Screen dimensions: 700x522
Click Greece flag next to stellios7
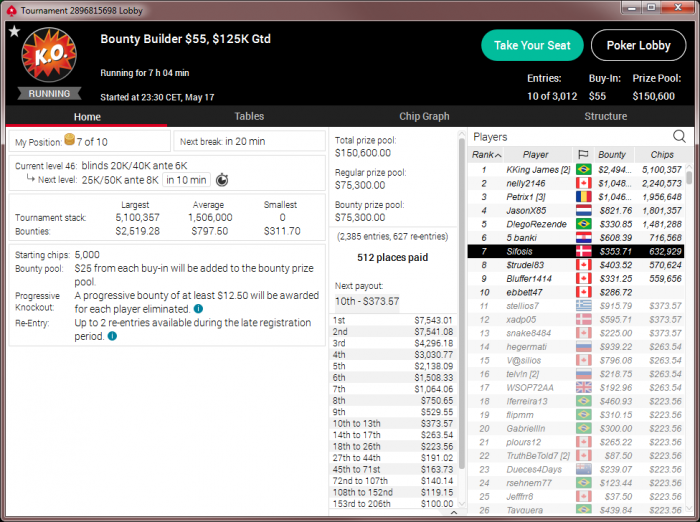point(583,306)
